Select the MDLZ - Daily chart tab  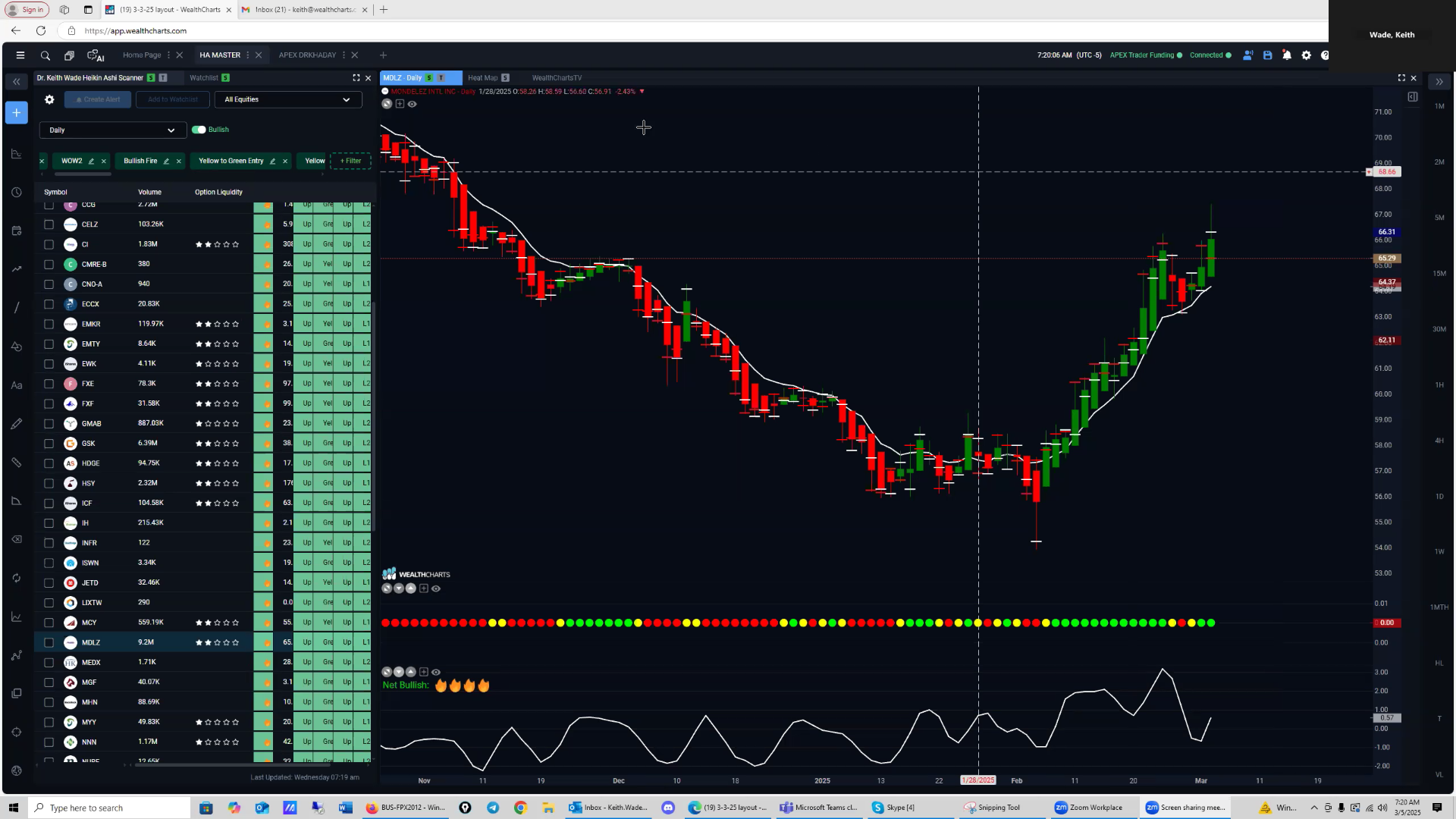tap(403, 78)
